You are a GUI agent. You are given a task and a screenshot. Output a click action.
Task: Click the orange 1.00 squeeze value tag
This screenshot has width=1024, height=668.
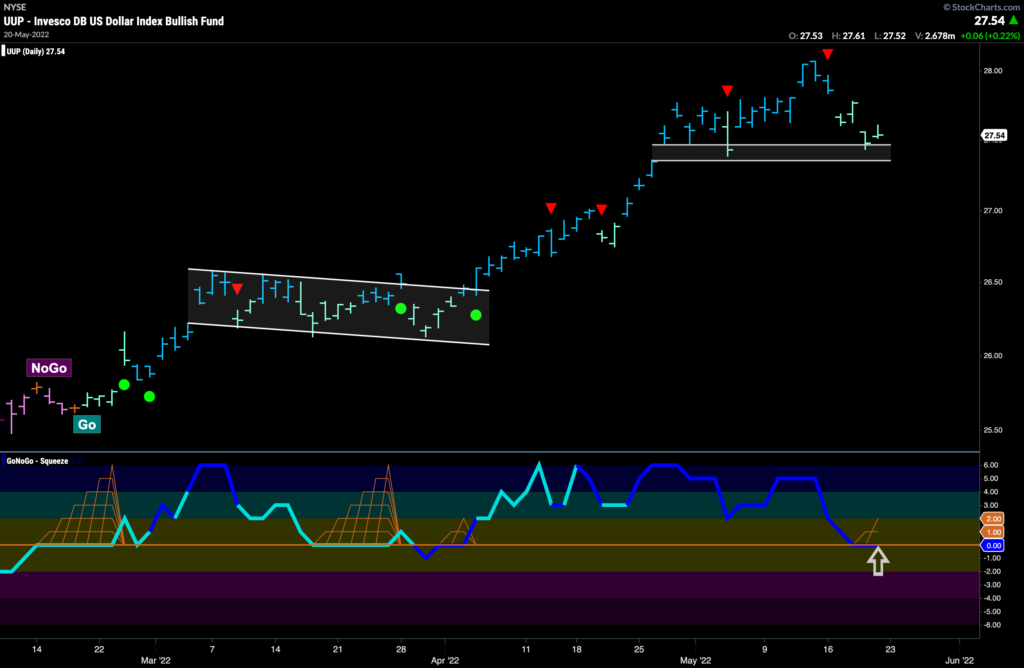pyautogui.click(x=993, y=532)
